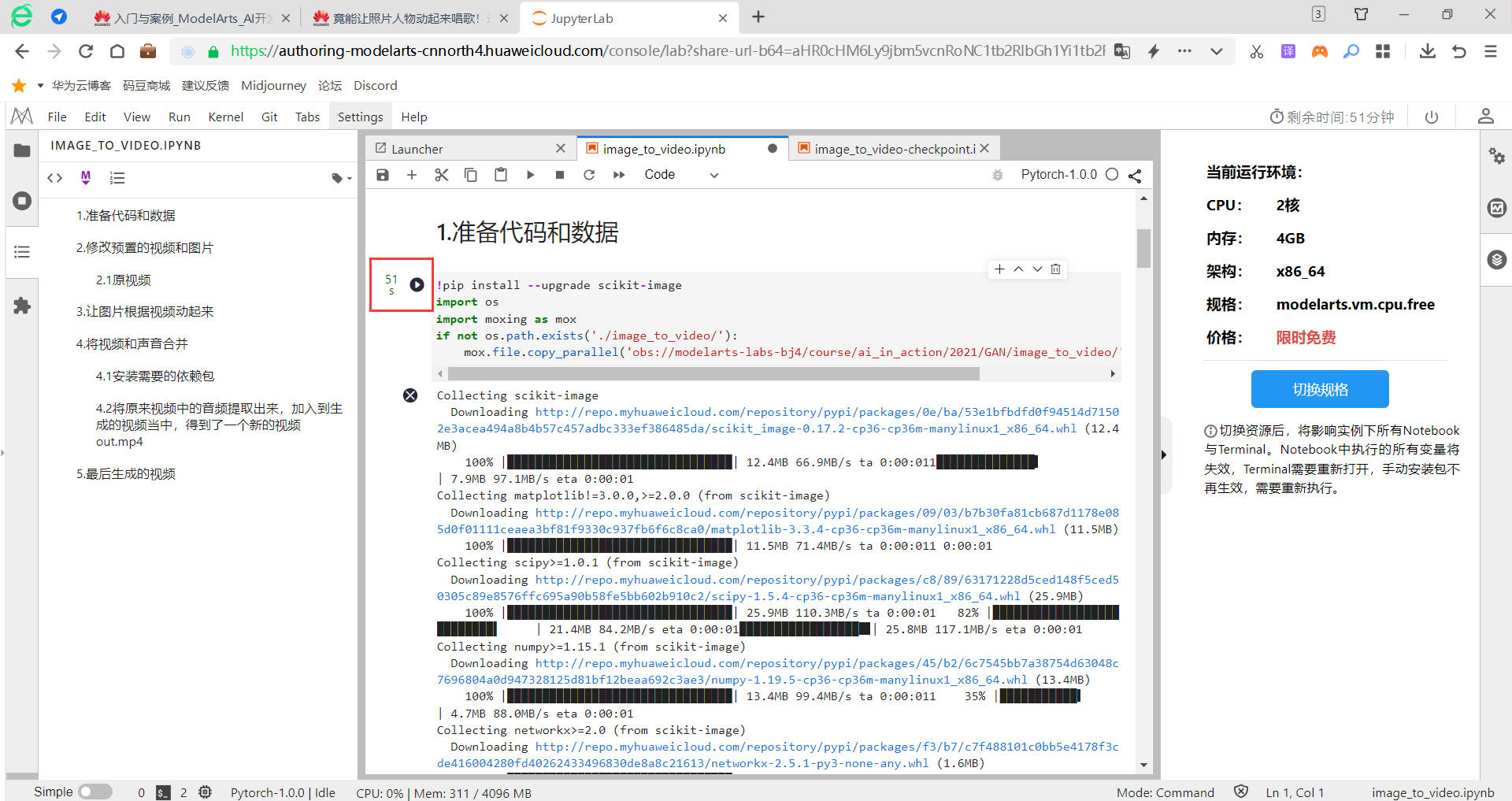Image resolution: width=1512 pixels, height=801 pixels.
Task: Close the Launcher tab
Action: pyautogui.click(x=561, y=148)
